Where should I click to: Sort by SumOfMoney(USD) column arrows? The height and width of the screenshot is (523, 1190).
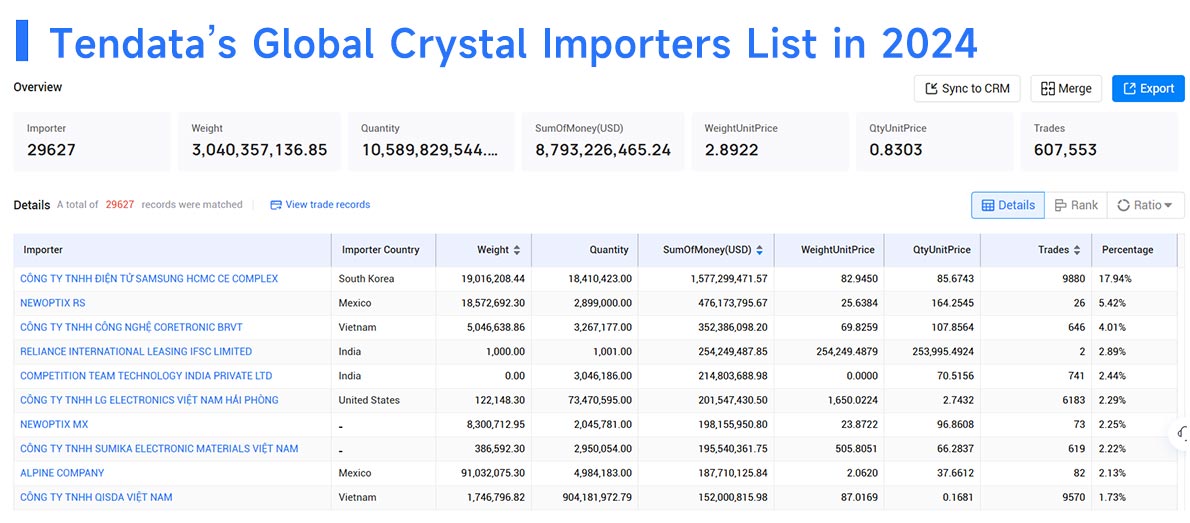[760, 250]
